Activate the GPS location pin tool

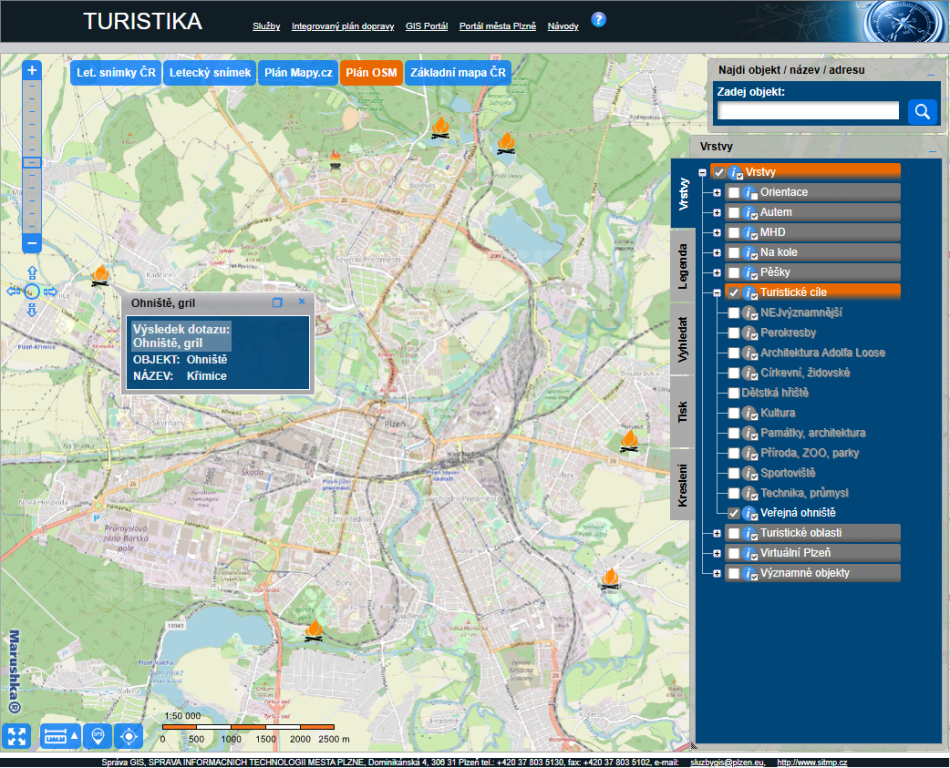pos(98,737)
